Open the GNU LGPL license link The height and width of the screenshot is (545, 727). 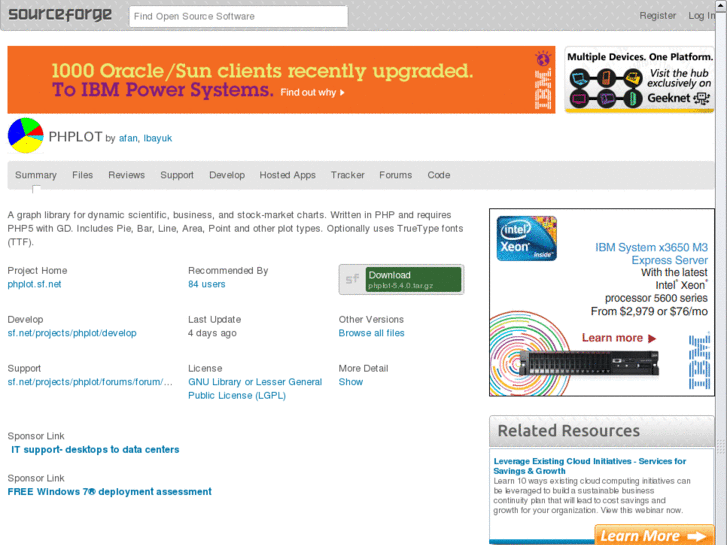coord(255,389)
